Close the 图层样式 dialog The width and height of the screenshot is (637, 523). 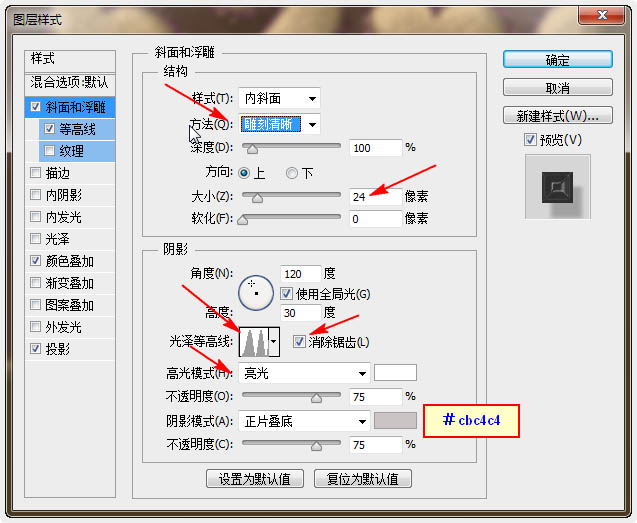602,16
